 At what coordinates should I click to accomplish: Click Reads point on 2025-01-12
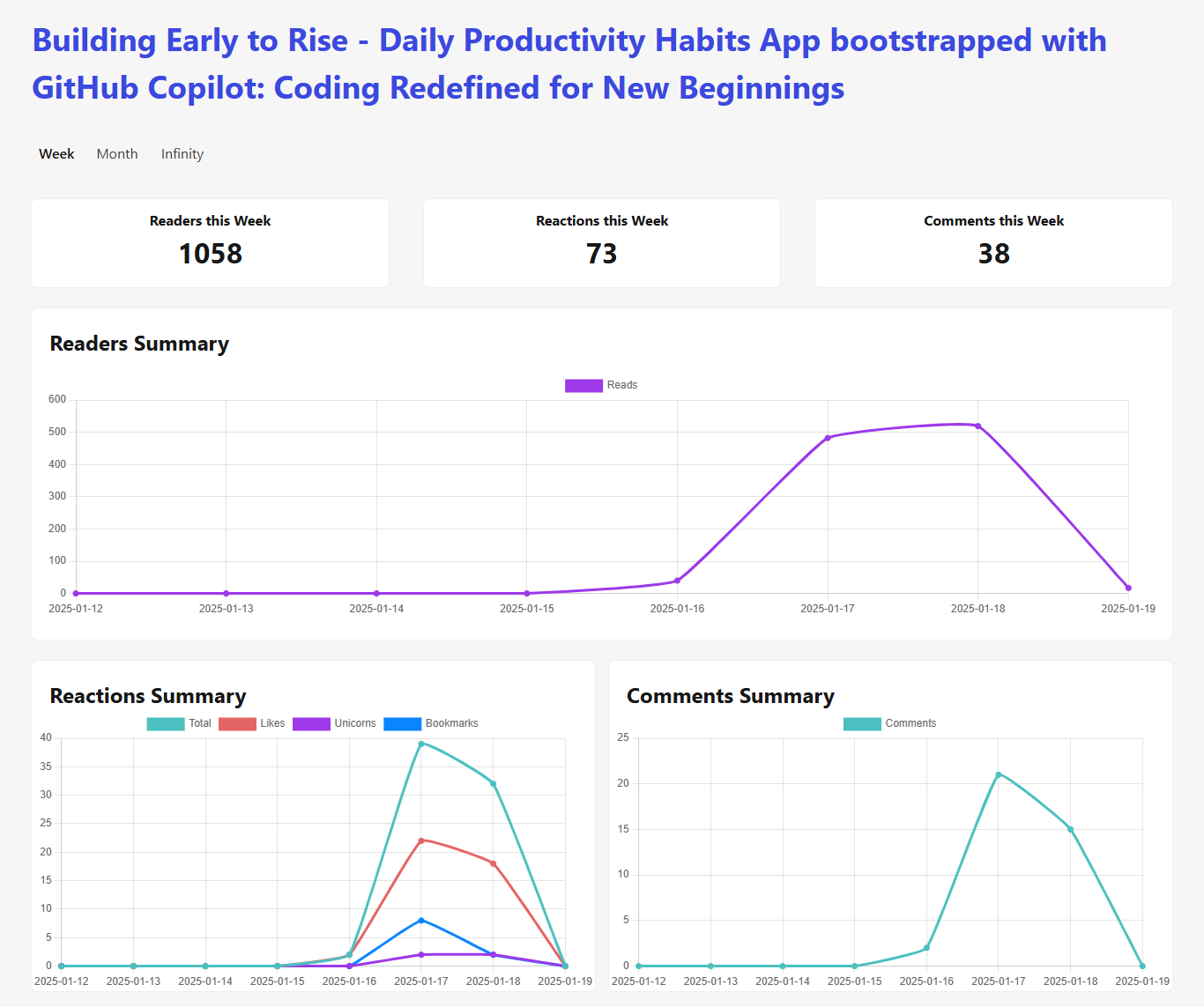click(x=76, y=593)
